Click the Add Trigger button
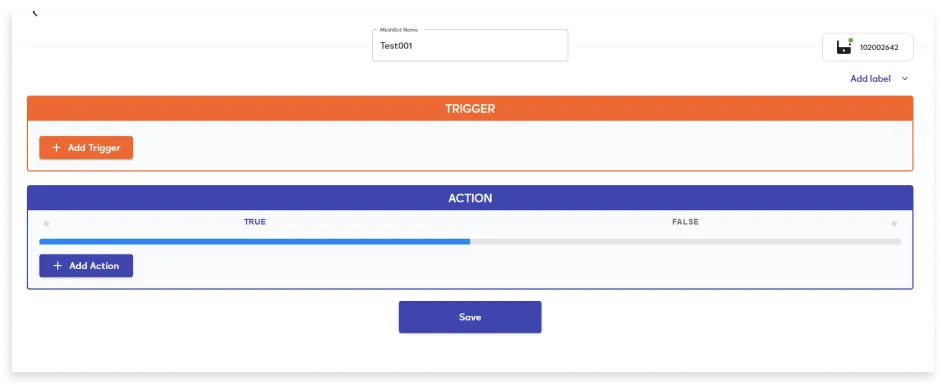The width and height of the screenshot is (942, 387). tap(86, 148)
